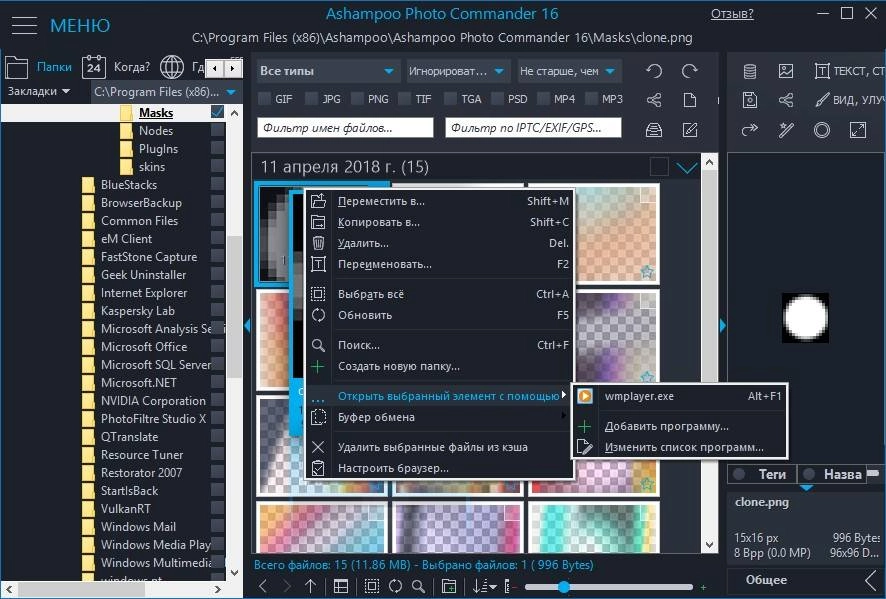Viewport: 886px width, 599px height.
Task: Click the plus icon to enlarge thumbnails
Action: tap(703, 587)
